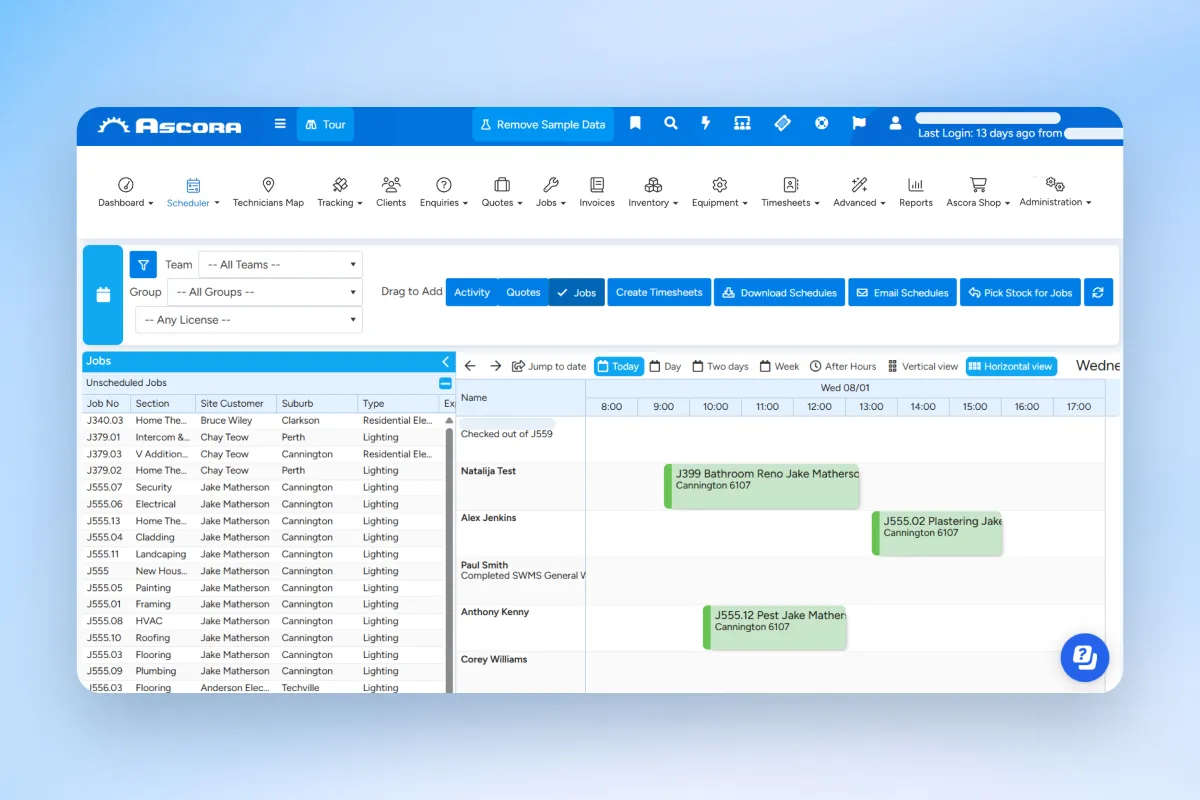Screen dimensions: 1200x800
Task: Toggle the Quotes drag-to-add option
Action: [523, 292]
